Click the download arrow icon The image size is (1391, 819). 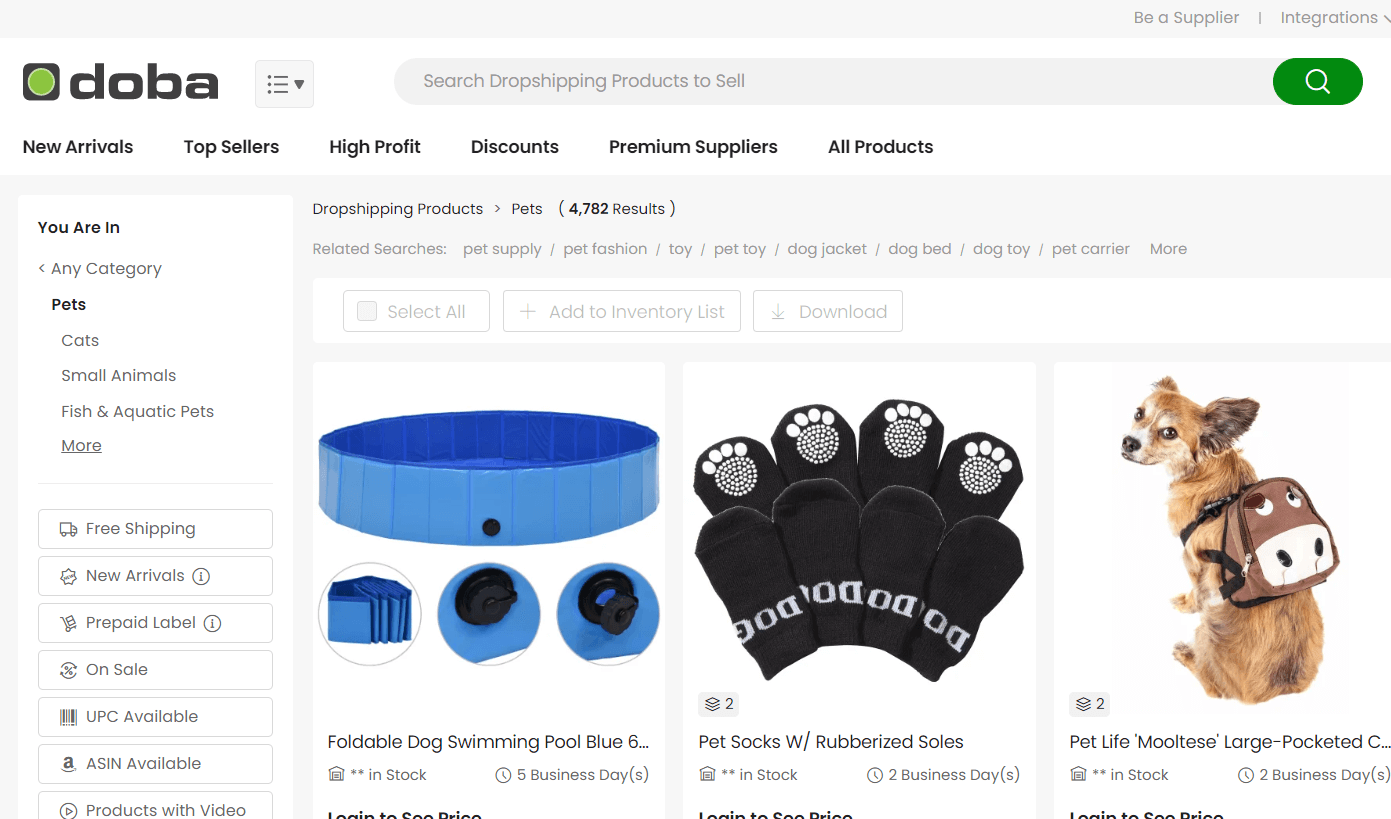click(x=778, y=312)
